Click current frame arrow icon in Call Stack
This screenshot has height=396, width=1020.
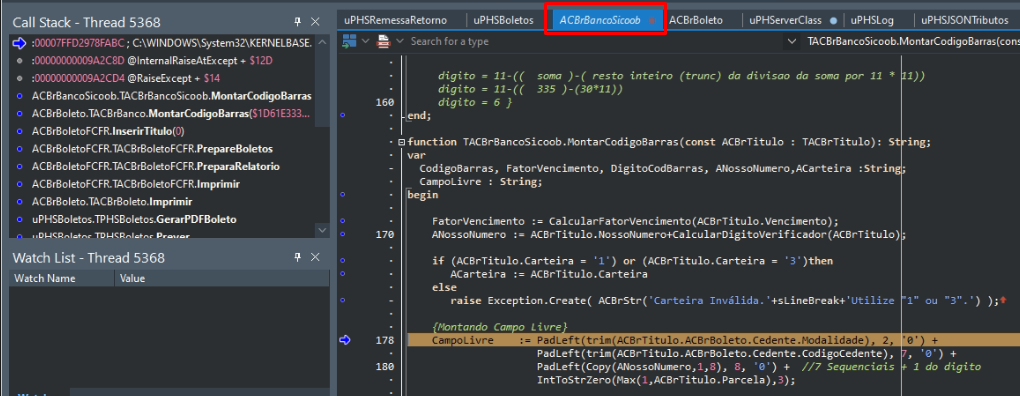[x=19, y=43]
